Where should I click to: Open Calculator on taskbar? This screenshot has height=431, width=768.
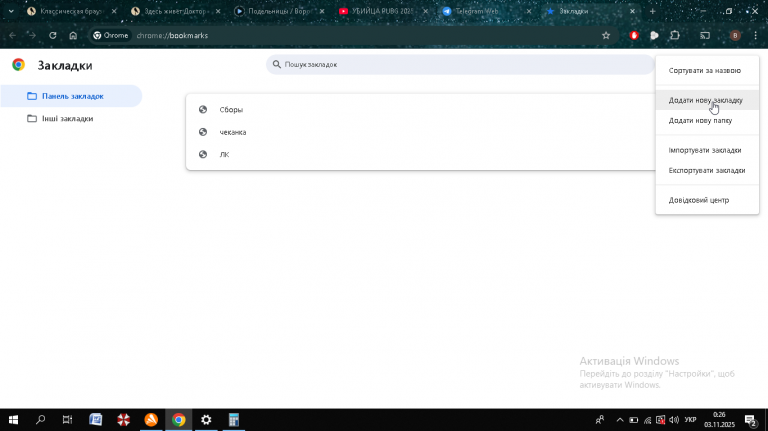click(x=234, y=420)
